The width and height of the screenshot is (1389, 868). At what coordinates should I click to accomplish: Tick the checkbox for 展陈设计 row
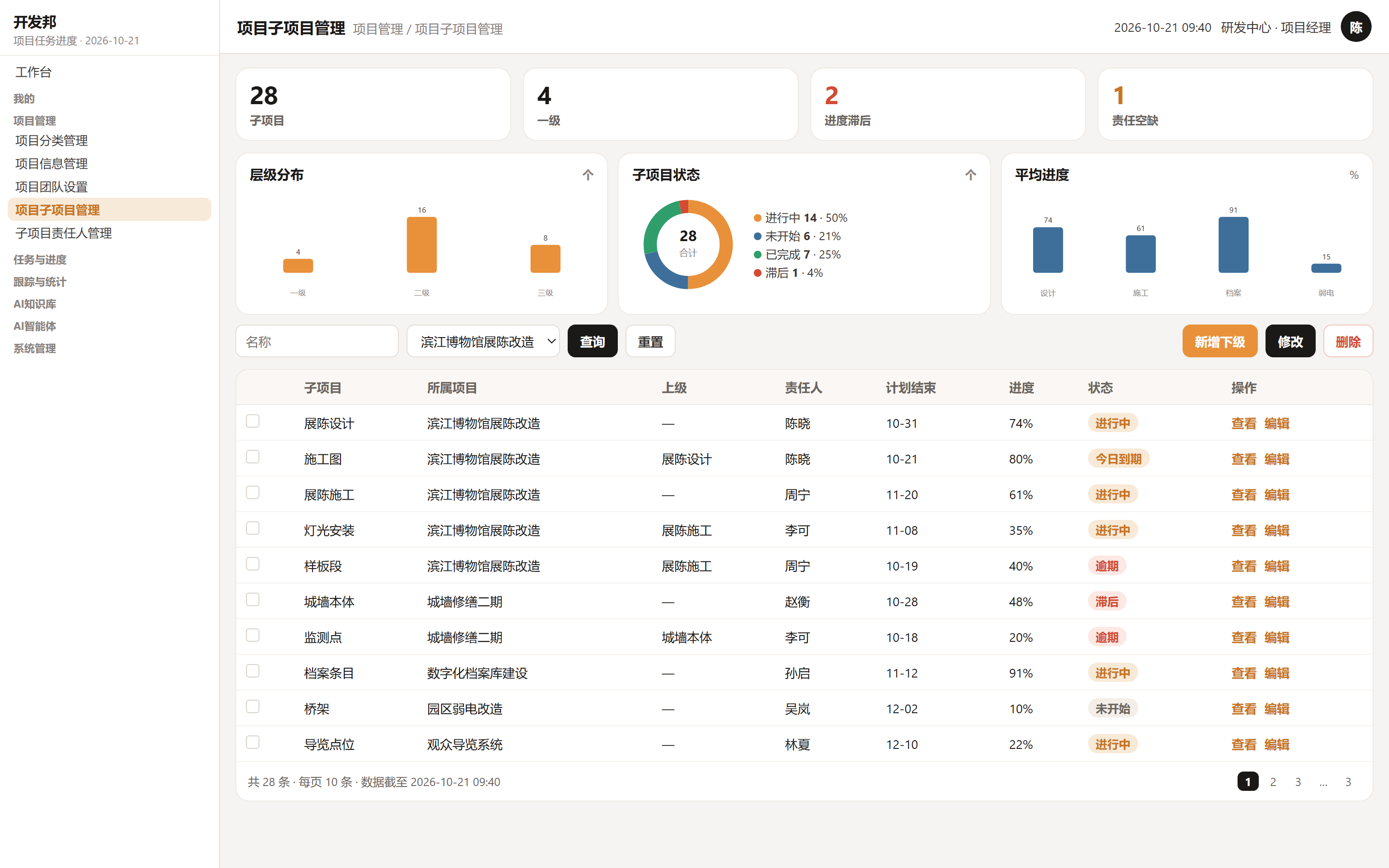253,421
